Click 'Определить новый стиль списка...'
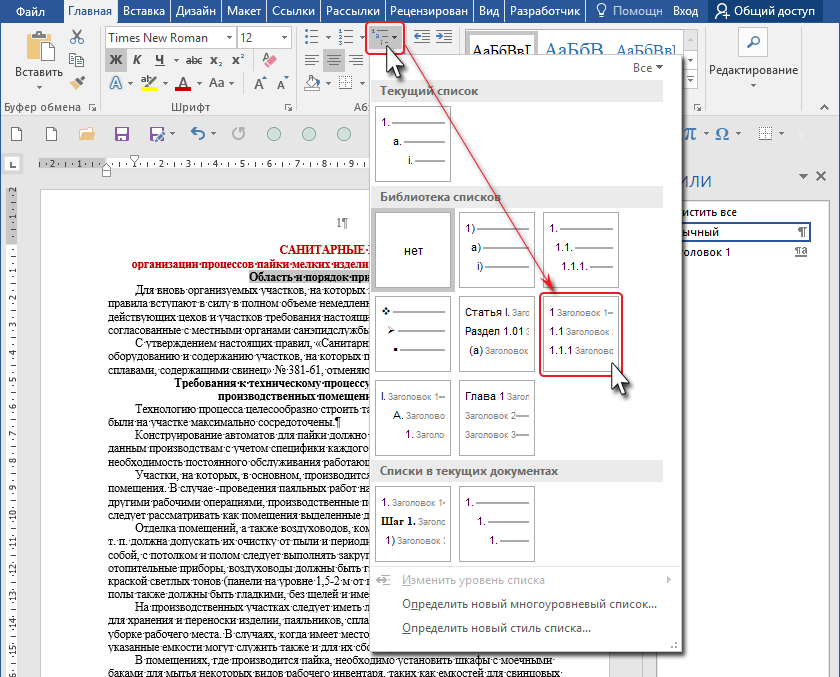The width and height of the screenshot is (840, 677). pos(495,628)
